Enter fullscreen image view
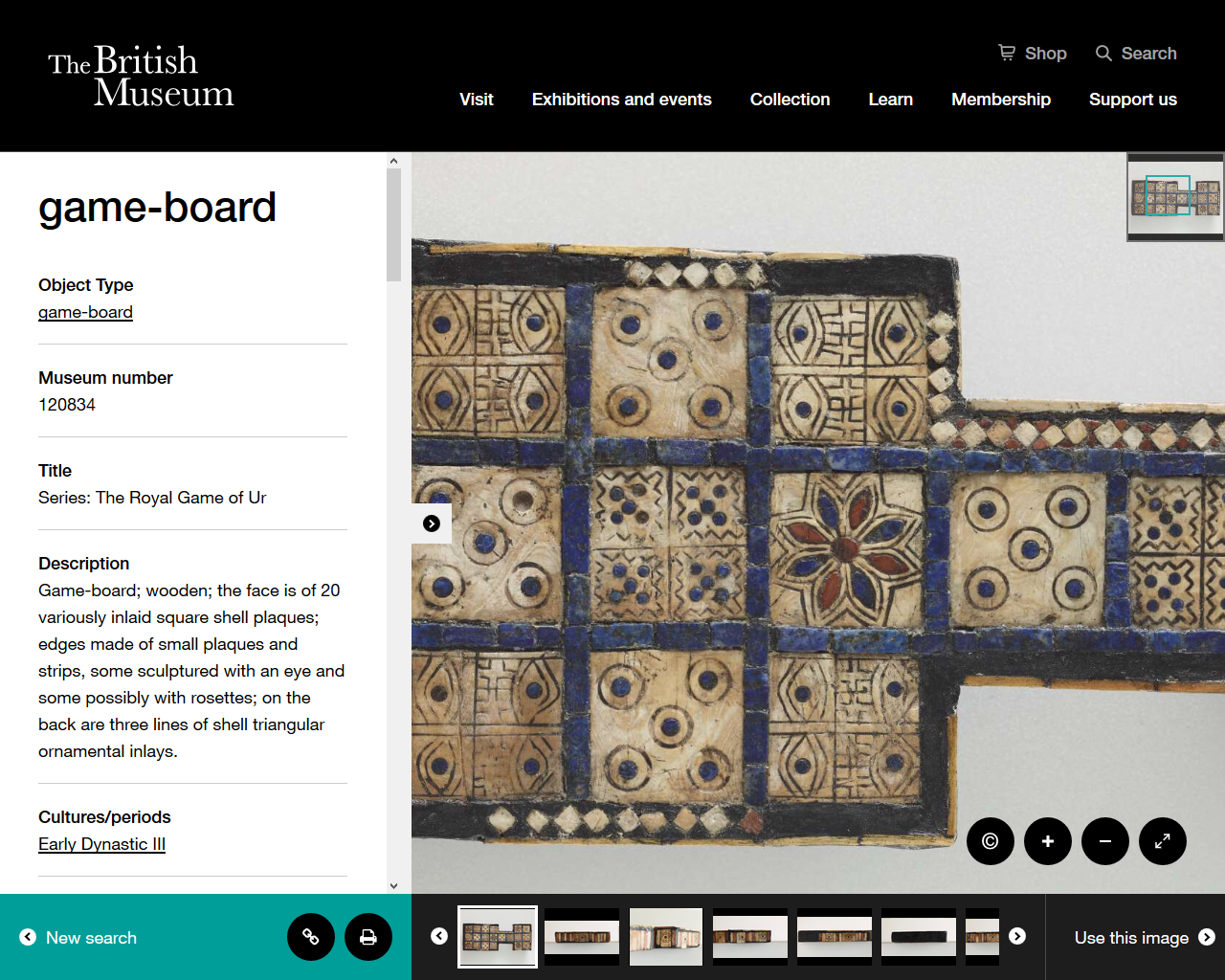Screen dimensions: 1225x980 pyautogui.click(x=1163, y=841)
